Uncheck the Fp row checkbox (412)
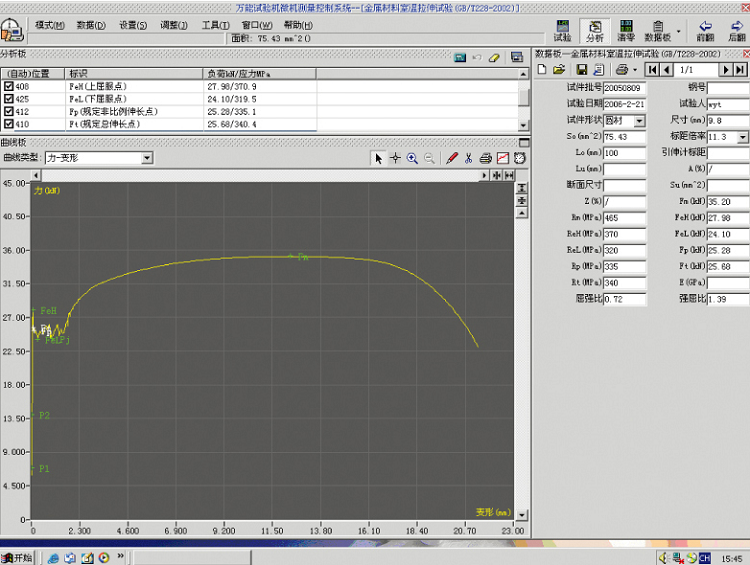Image resolution: width=750 pixels, height=565 pixels. [x=9, y=111]
